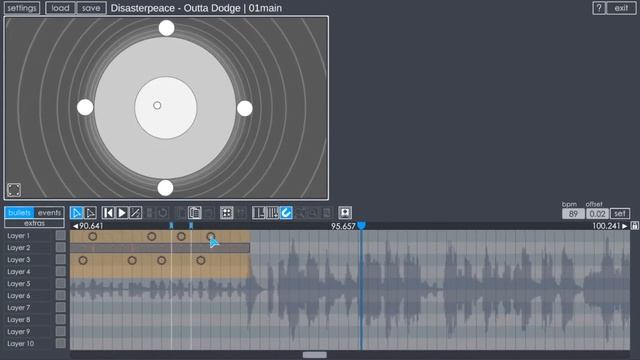Image resolution: width=640 pixels, height=360 pixels.
Task: Expand the preview with fullscreen corner icon
Action: pyautogui.click(x=14, y=190)
